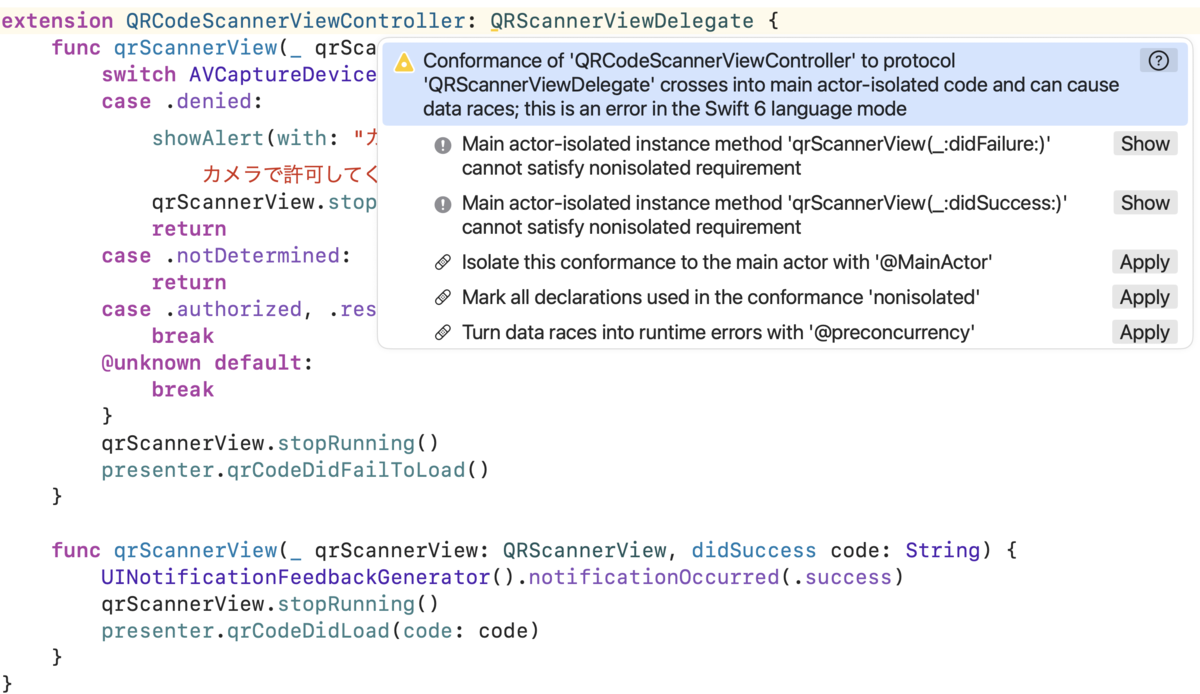Click error icon beside didFailure message
The height and width of the screenshot is (694, 1200).
click(443, 146)
